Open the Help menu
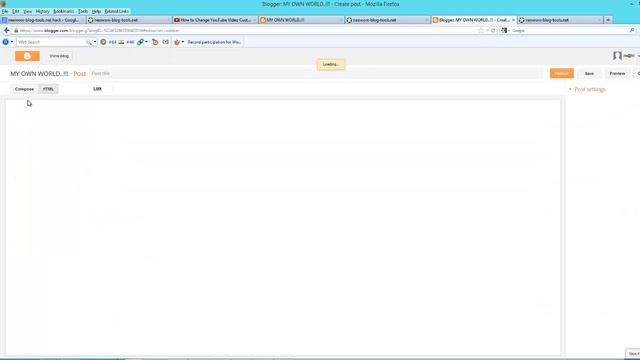Screen dimensions: 640x360 tap(96, 11)
